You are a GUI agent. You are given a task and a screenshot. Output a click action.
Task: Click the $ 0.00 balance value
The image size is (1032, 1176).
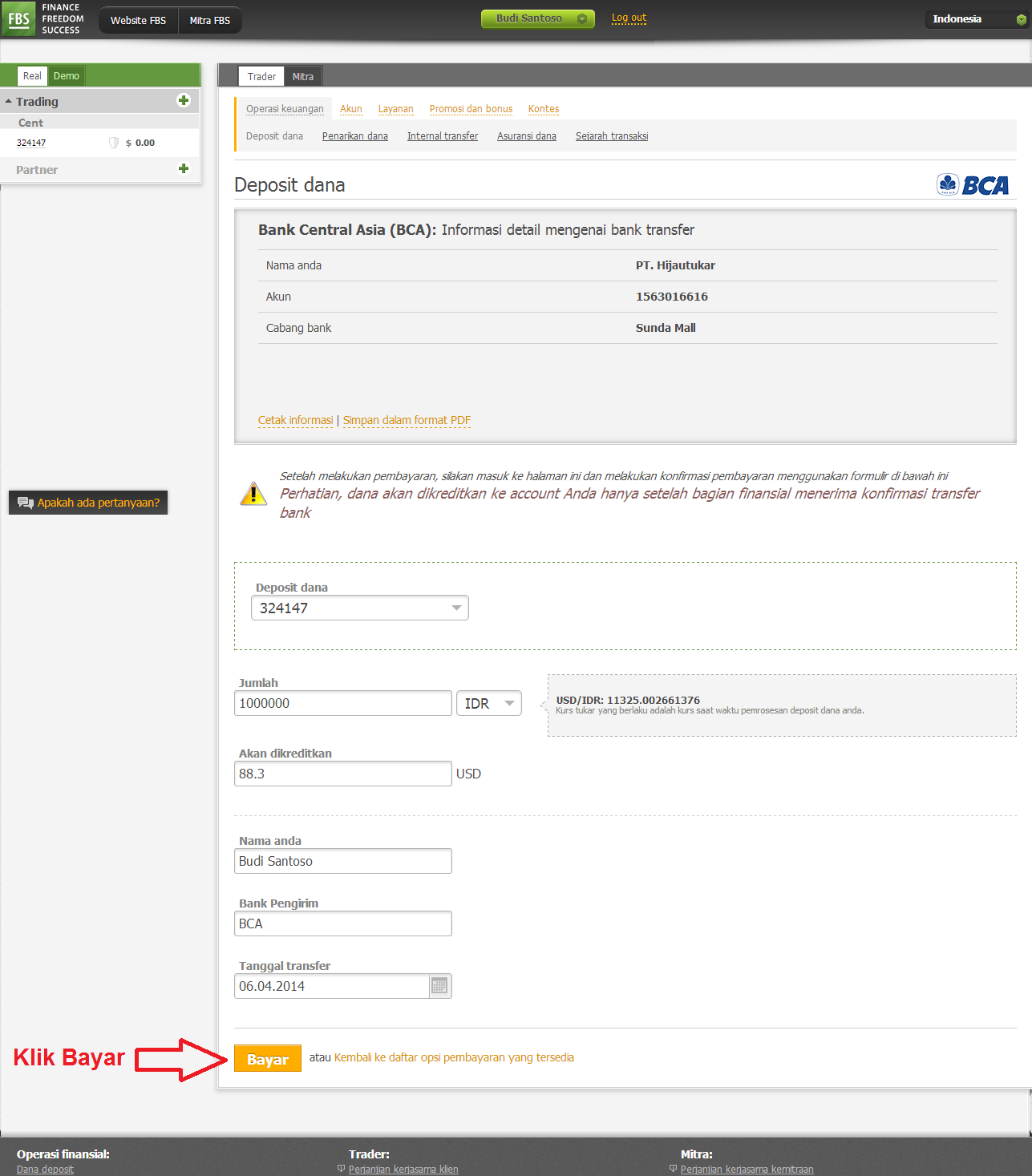(140, 143)
